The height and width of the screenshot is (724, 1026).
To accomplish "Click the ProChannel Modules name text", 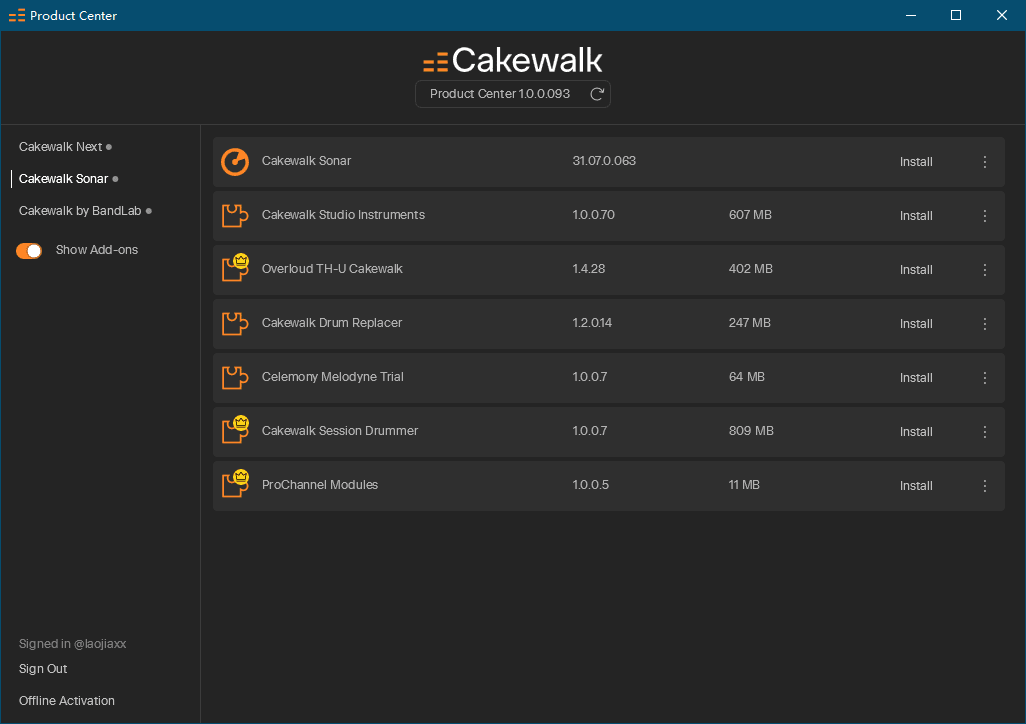I will pos(320,484).
